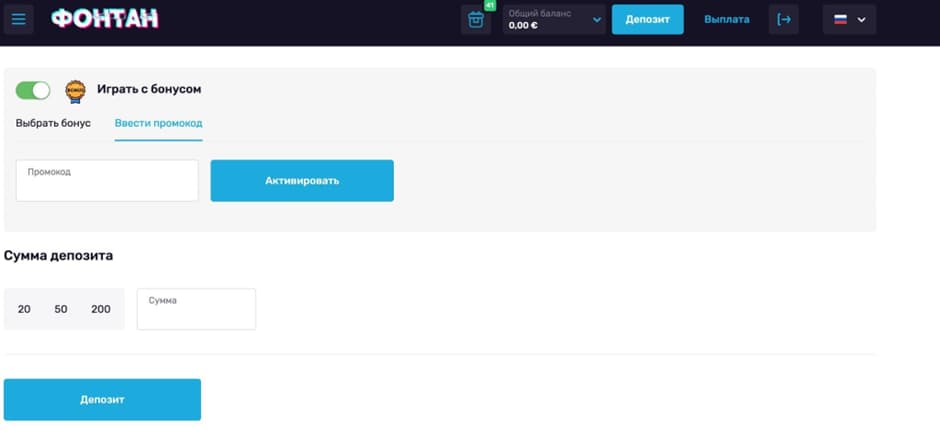Viewport: 940px width, 431px height.
Task: Click the 0,00 € balance value
Action: click(523, 26)
